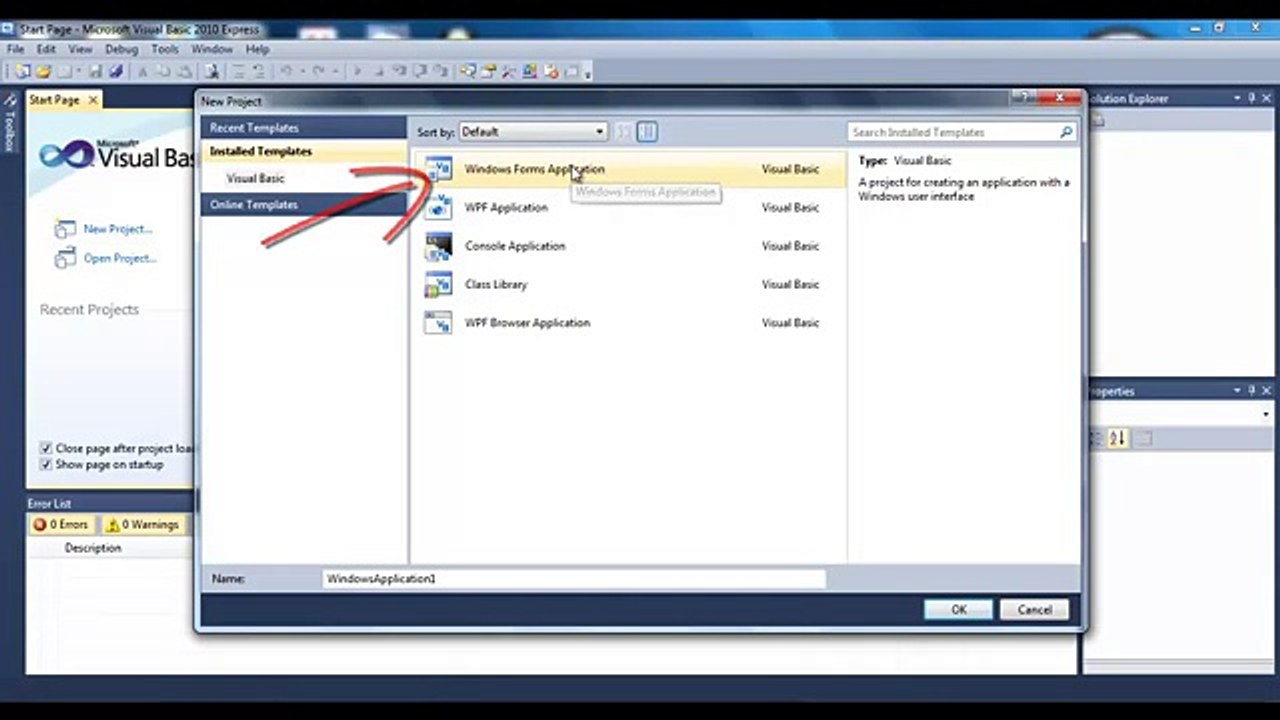Open the Edit menu

(x=46, y=49)
